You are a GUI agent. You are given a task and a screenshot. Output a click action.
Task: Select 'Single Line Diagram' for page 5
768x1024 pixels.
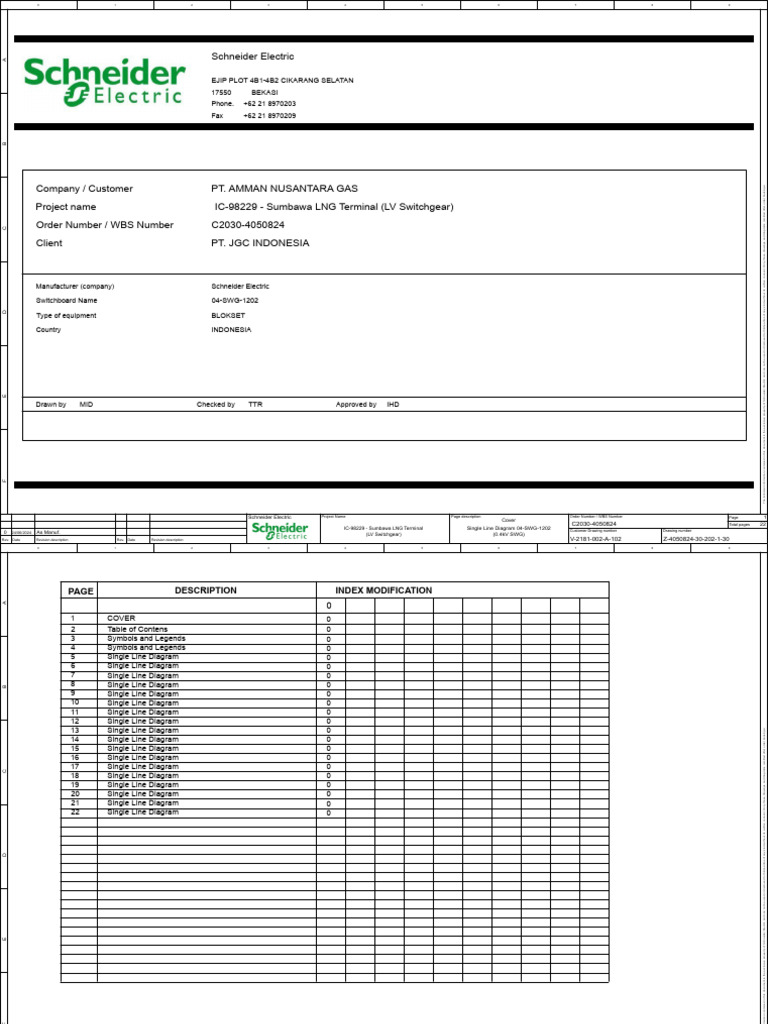click(143, 657)
